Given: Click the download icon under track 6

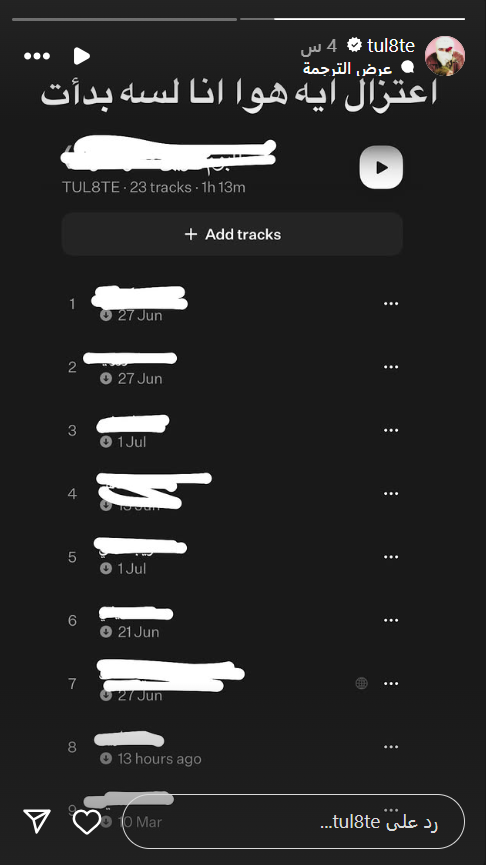Looking at the screenshot, I should coord(106,632).
